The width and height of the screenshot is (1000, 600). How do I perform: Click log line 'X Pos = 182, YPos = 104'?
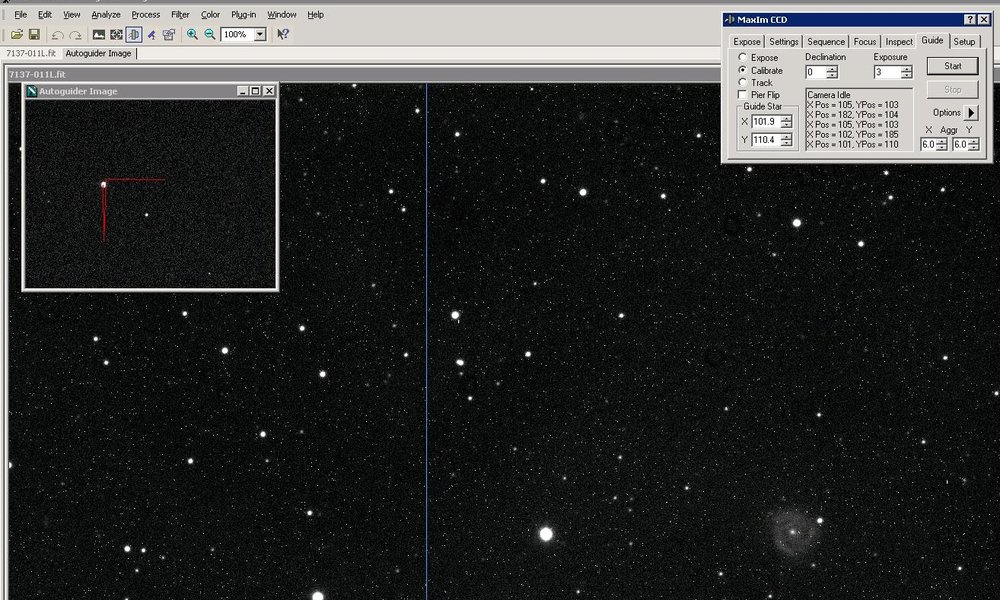pyautogui.click(x=853, y=115)
